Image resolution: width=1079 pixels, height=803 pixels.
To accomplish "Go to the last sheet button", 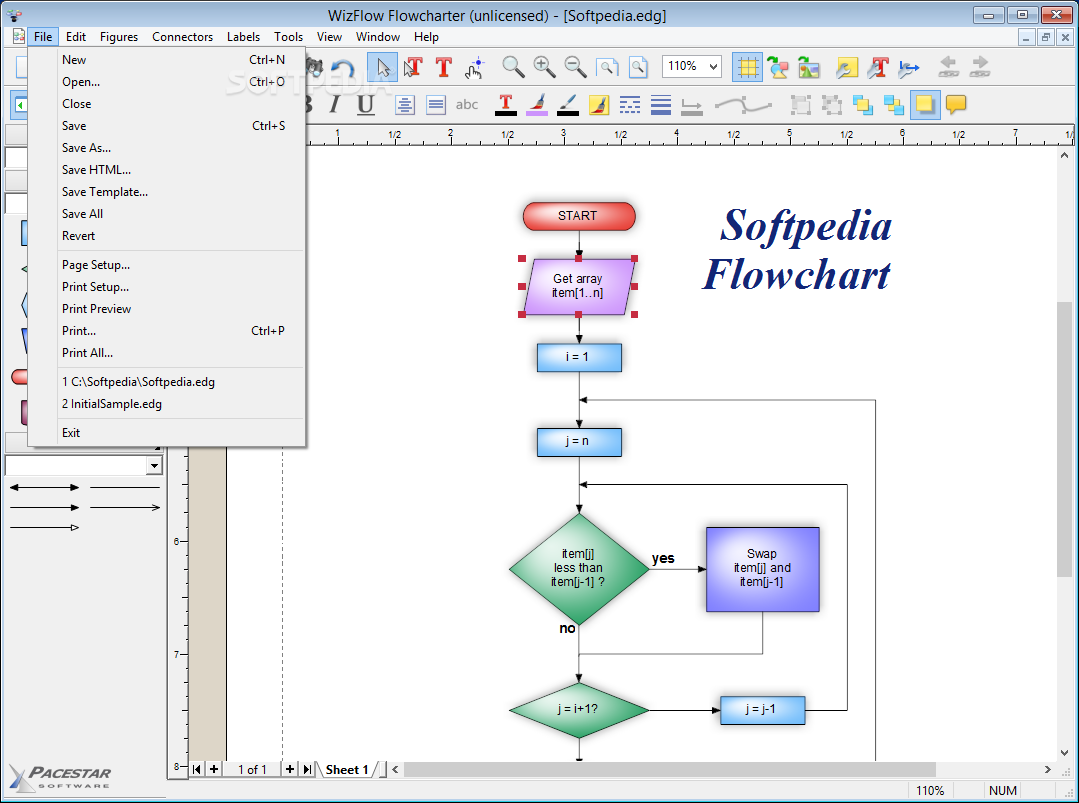I will pos(307,769).
